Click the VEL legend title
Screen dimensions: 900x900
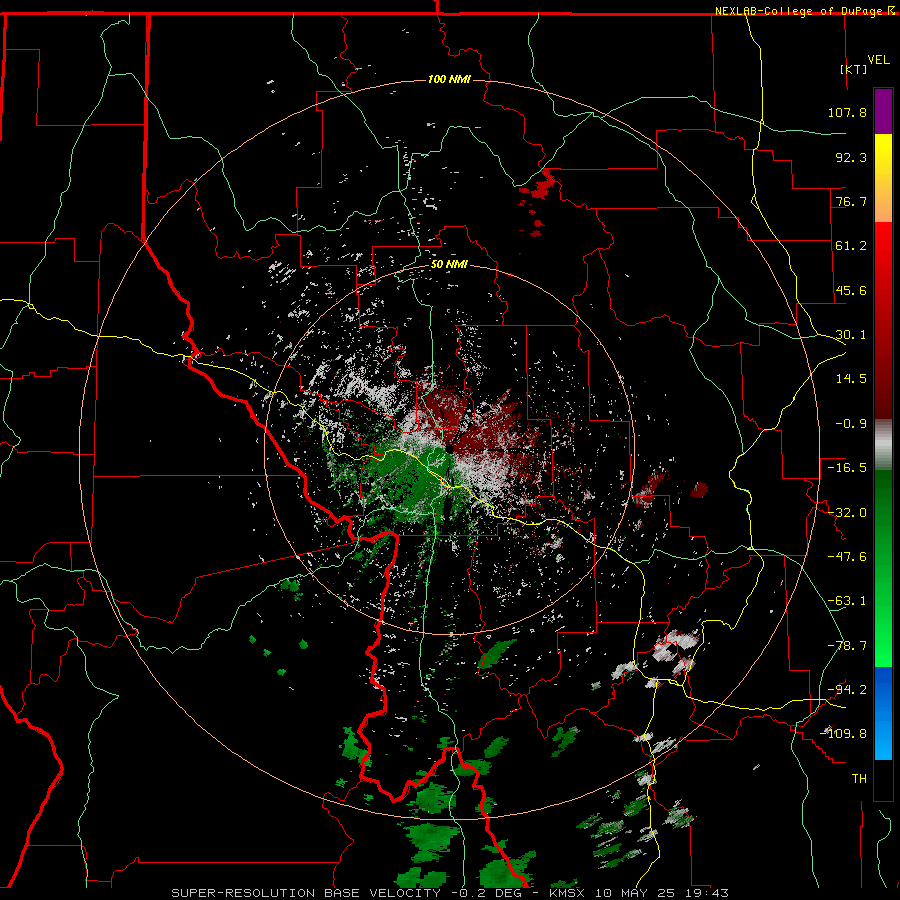878,60
